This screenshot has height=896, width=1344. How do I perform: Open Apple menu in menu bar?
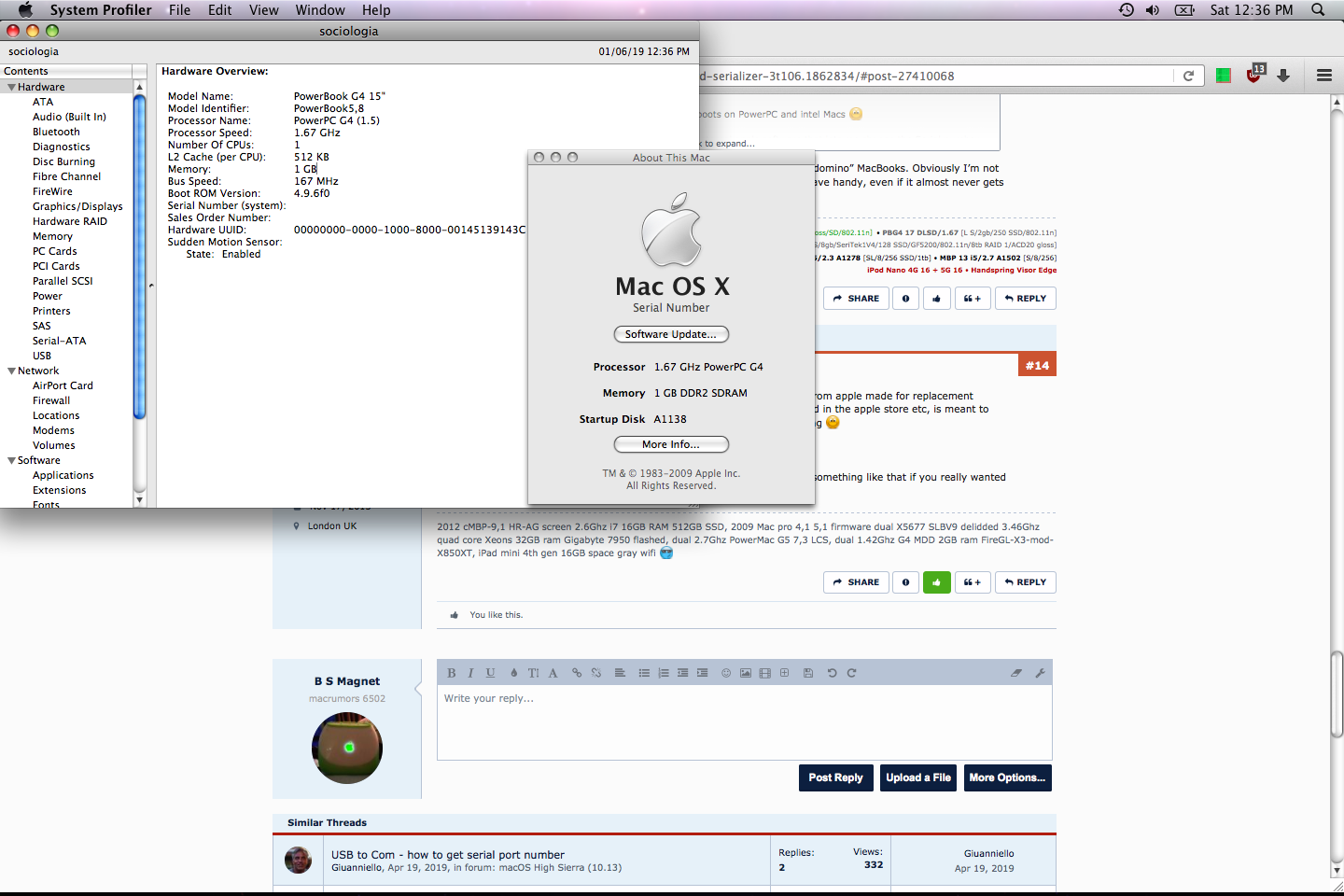(x=25, y=10)
